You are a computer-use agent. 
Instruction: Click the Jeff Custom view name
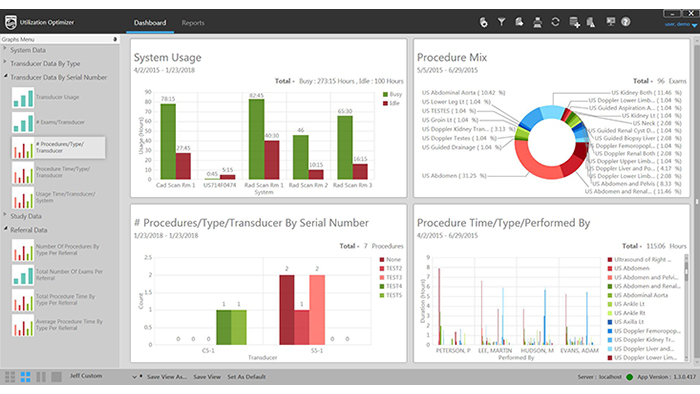pyautogui.click(x=86, y=376)
